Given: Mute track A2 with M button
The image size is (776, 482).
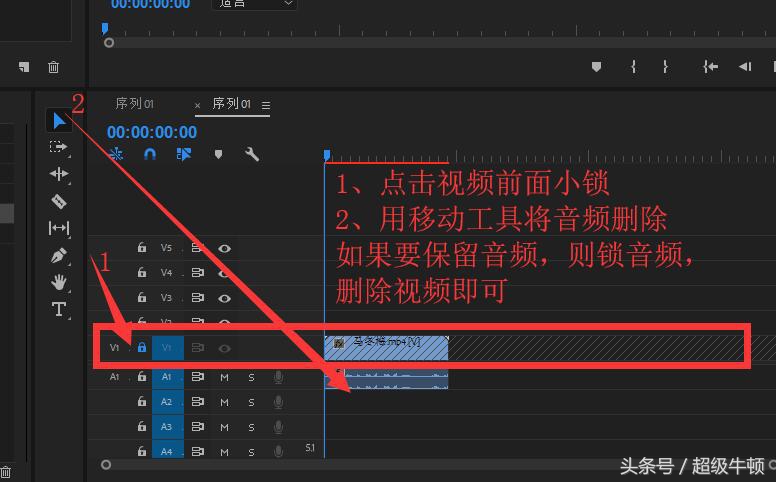Looking at the screenshot, I should pos(224,402).
